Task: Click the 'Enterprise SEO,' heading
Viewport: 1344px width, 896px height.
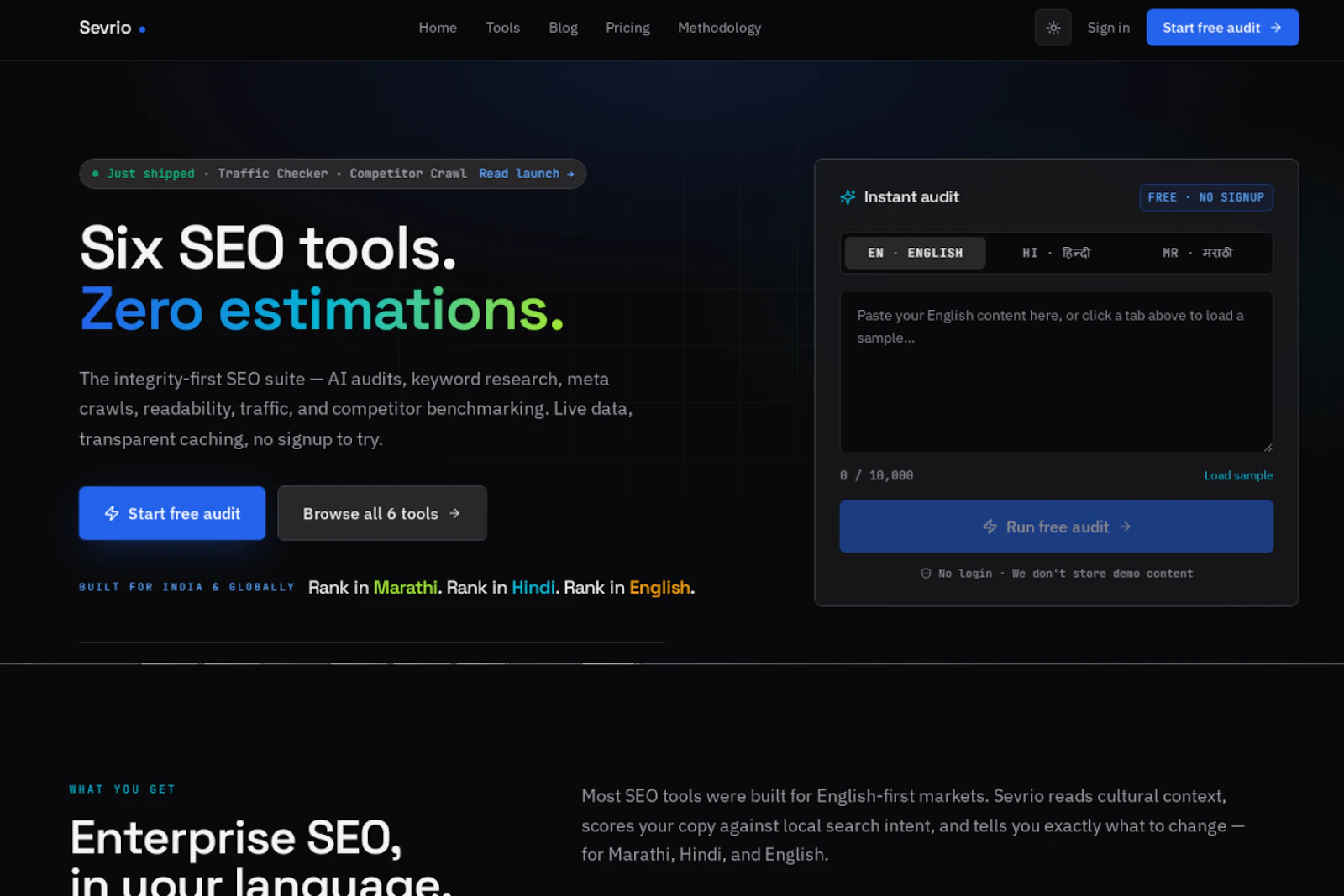Action: click(x=237, y=838)
